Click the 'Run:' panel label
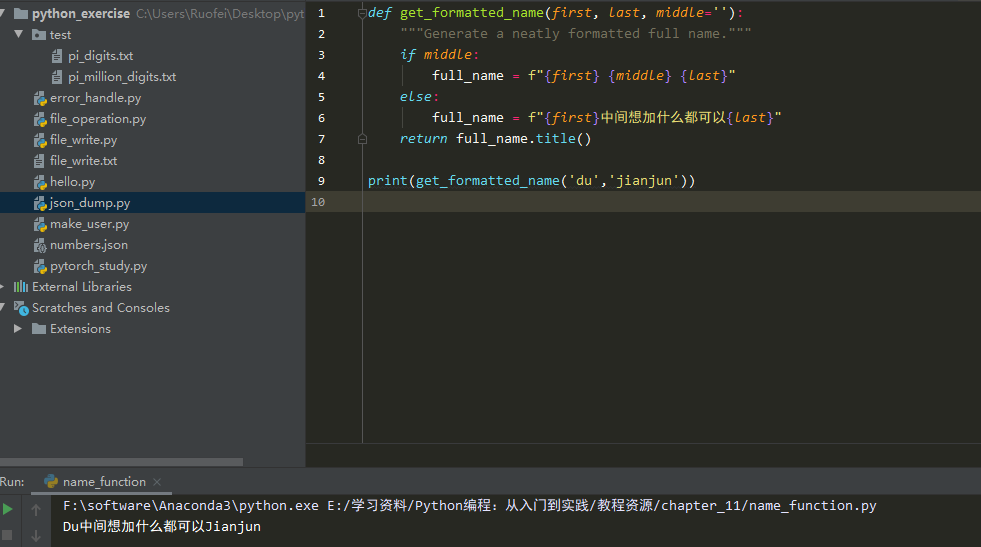 coord(12,482)
